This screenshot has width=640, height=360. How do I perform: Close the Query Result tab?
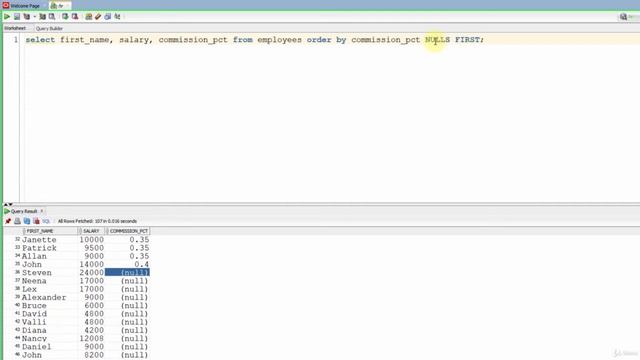click(42, 211)
